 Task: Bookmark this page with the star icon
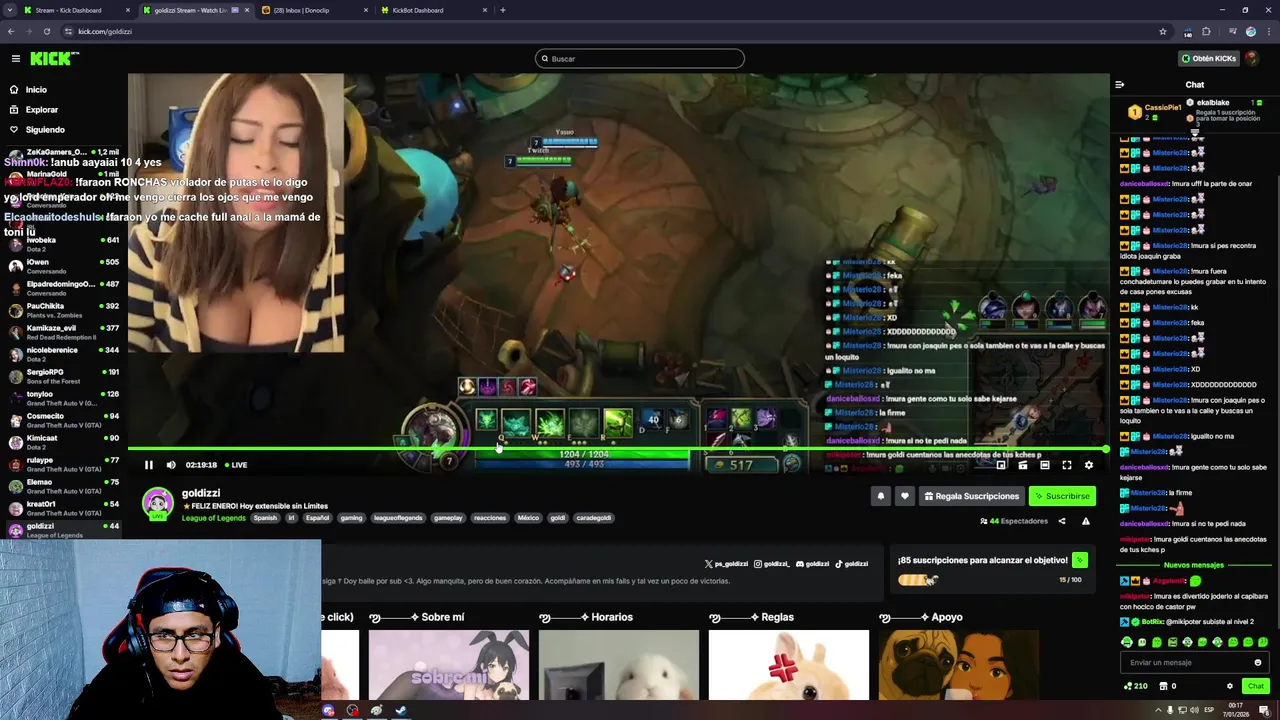pos(1162,31)
